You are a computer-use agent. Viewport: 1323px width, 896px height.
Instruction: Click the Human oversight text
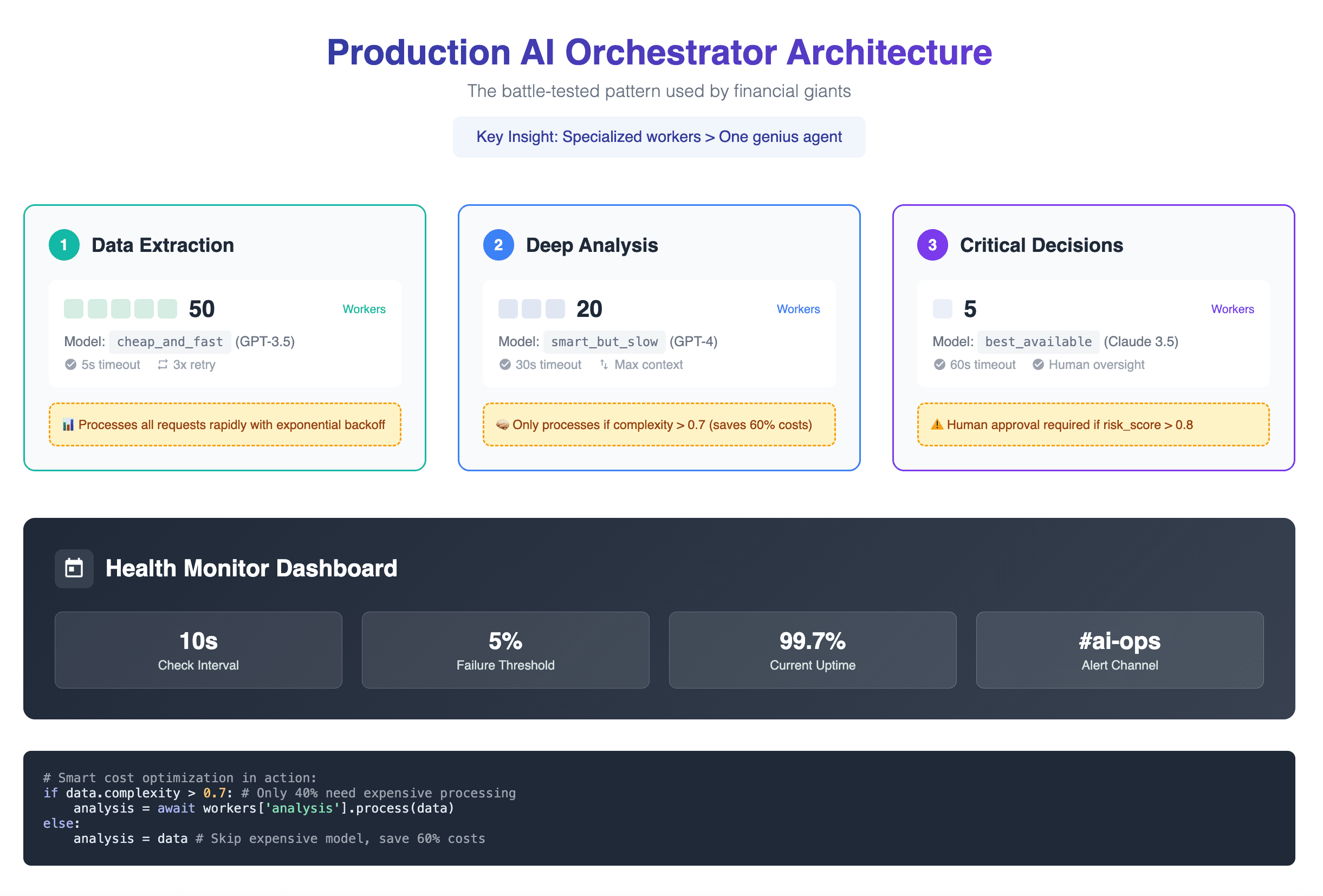[x=1098, y=365]
